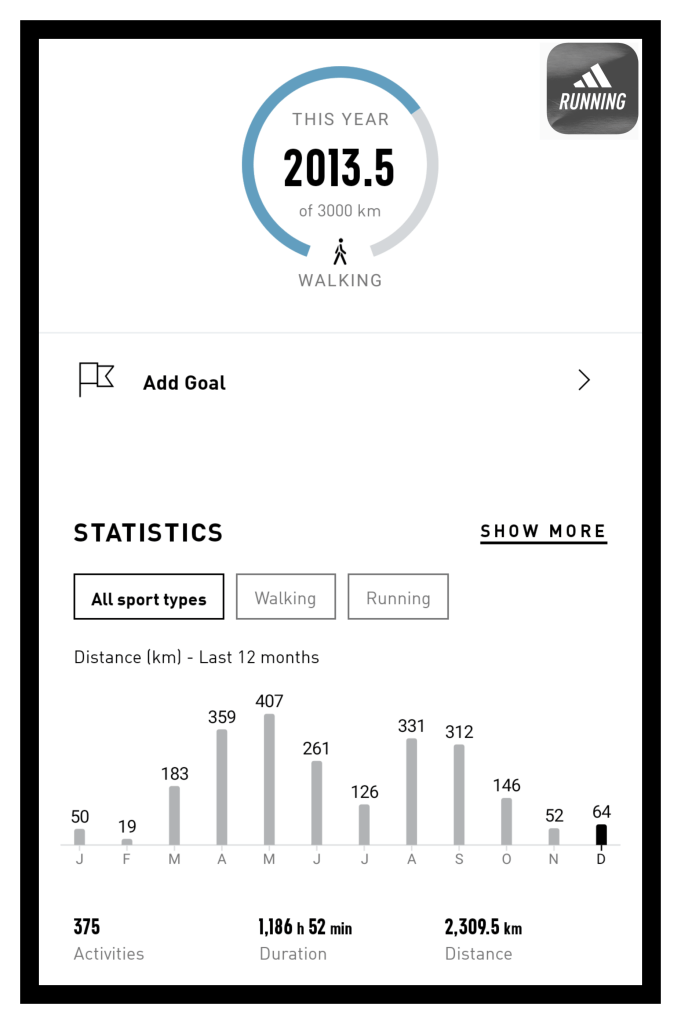Select the May bar showing 407
This screenshot has width=681, height=1024.
[269, 778]
